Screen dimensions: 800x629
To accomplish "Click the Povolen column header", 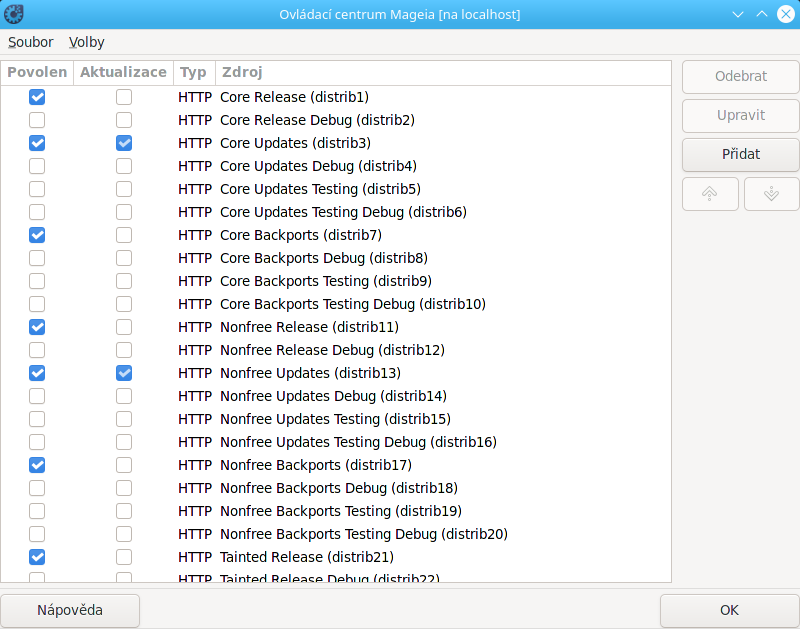I will click(x=37, y=72).
